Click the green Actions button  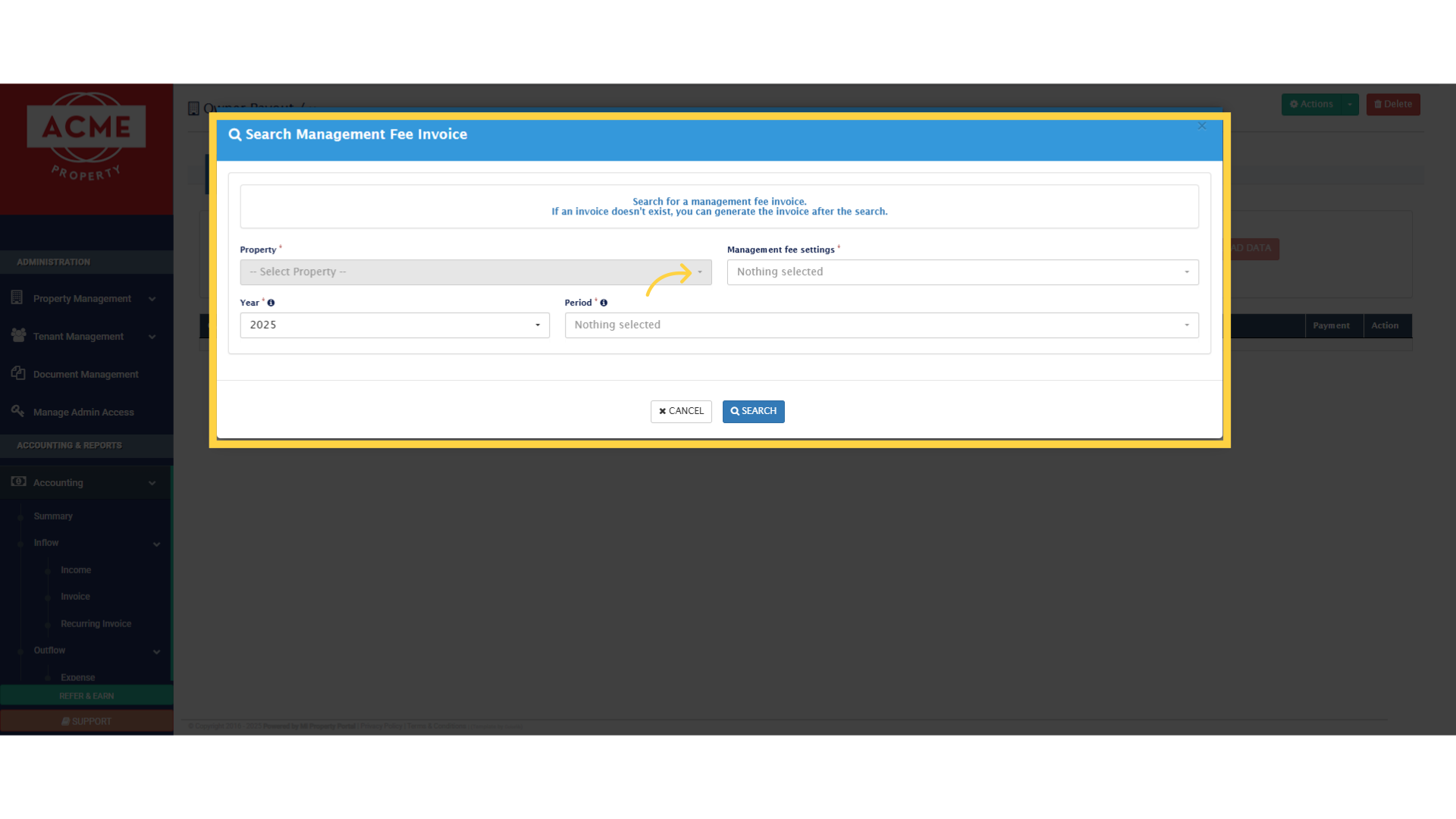coord(1312,105)
